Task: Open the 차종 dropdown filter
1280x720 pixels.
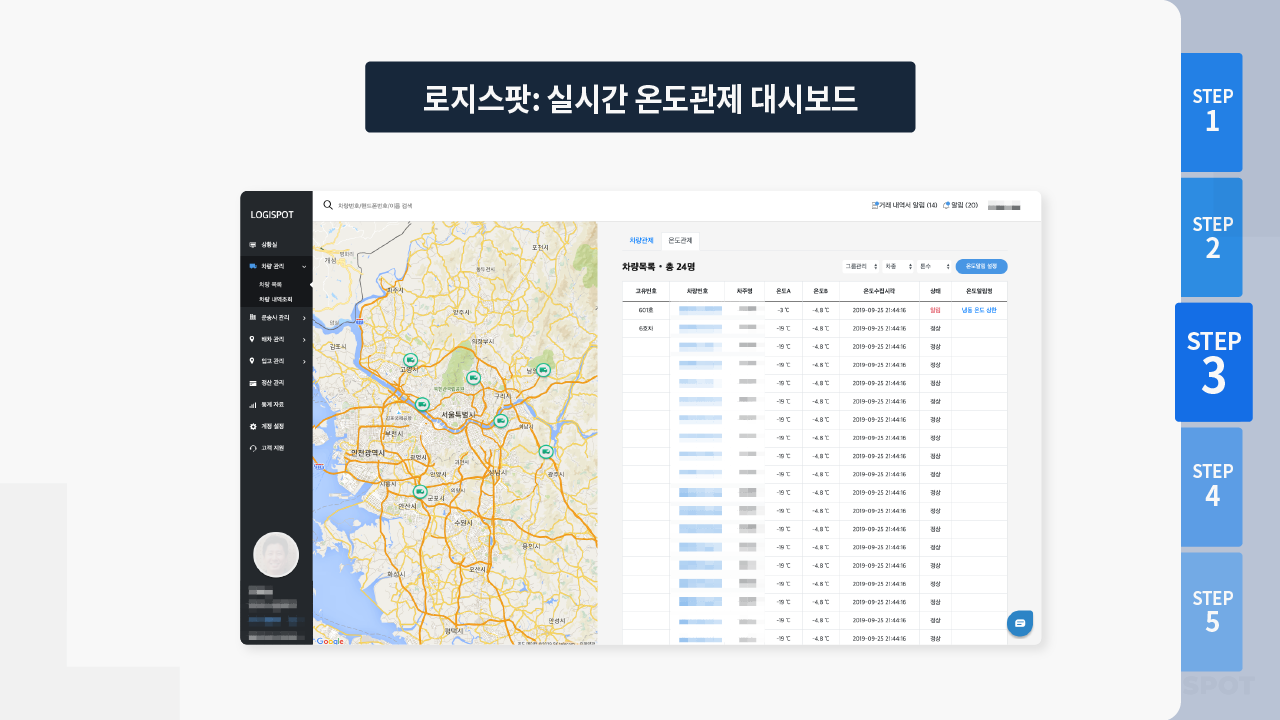Action: coord(897,267)
